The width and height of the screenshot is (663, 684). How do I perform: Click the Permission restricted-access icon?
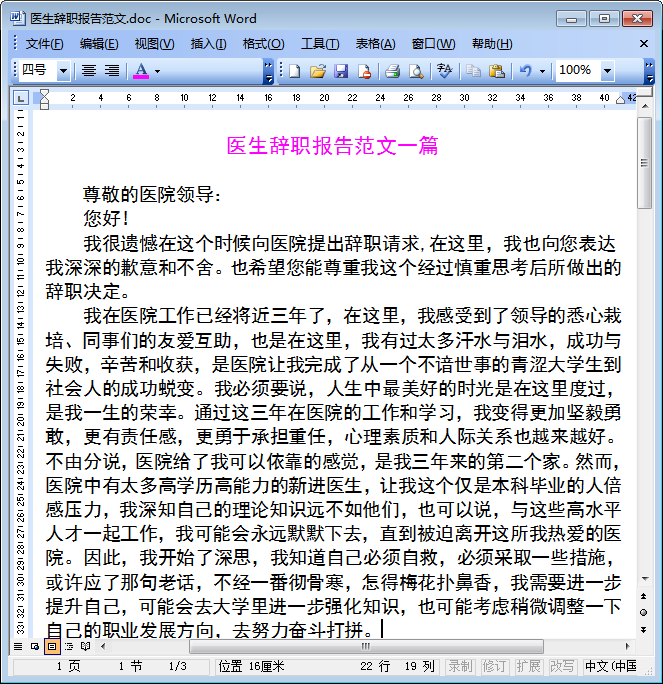(x=364, y=71)
